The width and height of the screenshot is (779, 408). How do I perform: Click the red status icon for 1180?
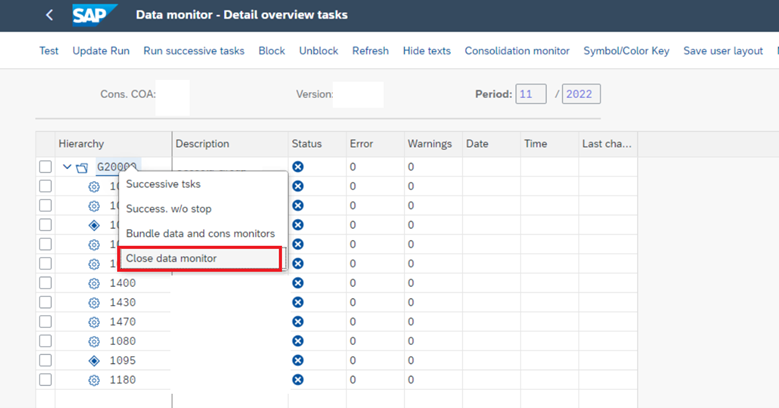[x=298, y=380]
